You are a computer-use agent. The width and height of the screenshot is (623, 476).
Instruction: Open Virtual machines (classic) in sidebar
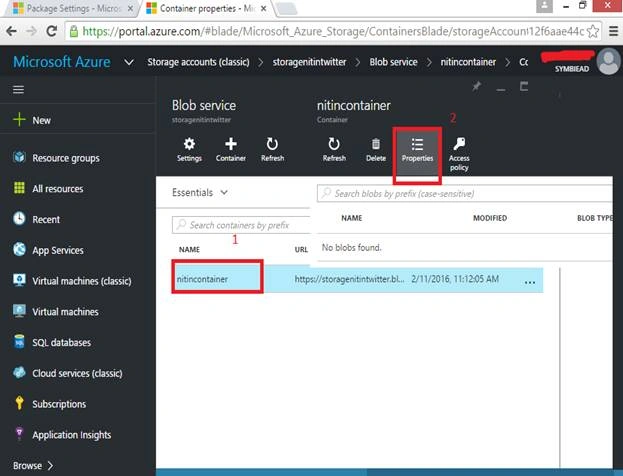(72, 281)
